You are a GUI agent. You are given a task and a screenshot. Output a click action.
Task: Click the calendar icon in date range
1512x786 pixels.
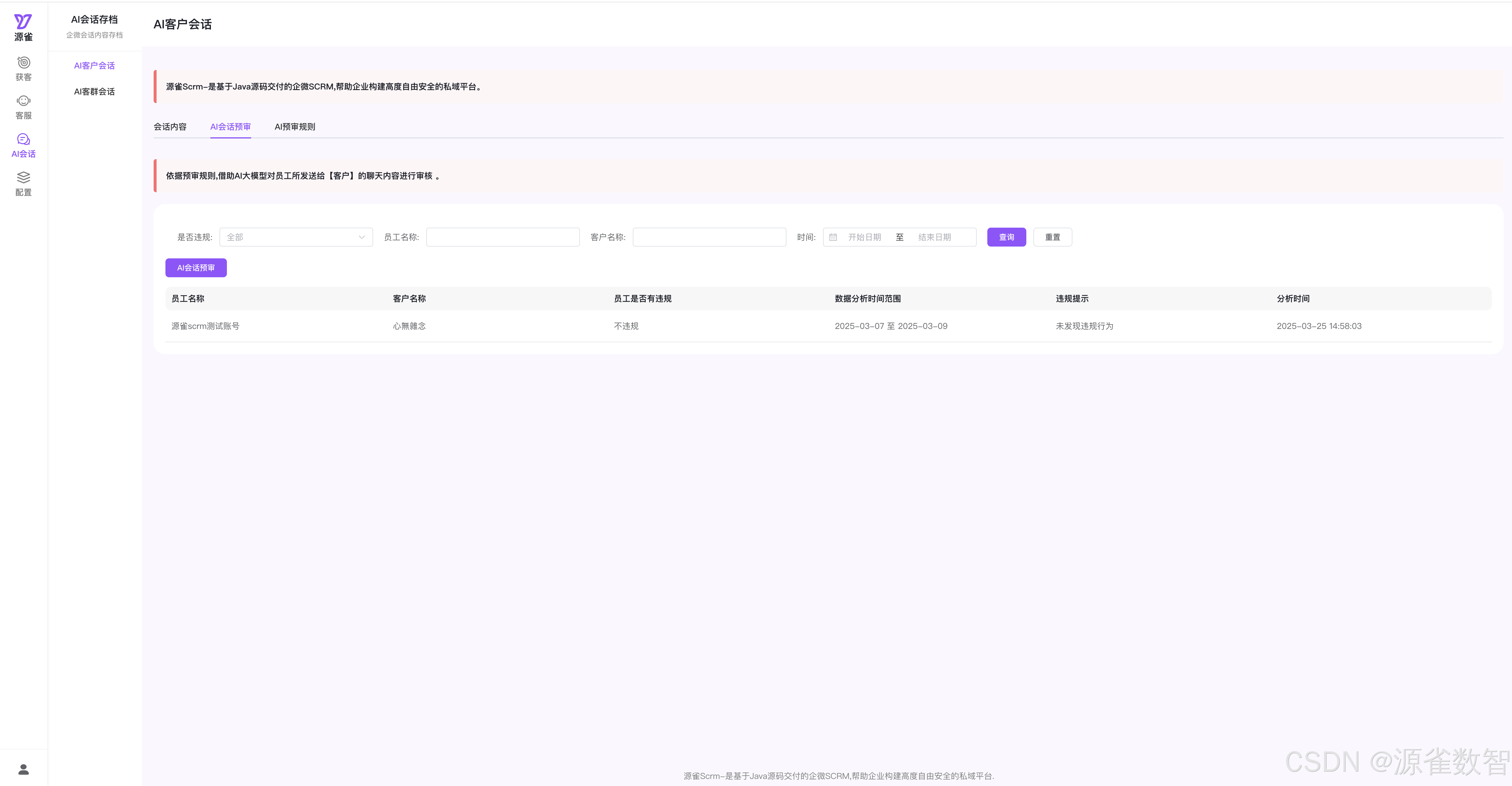coord(833,237)
